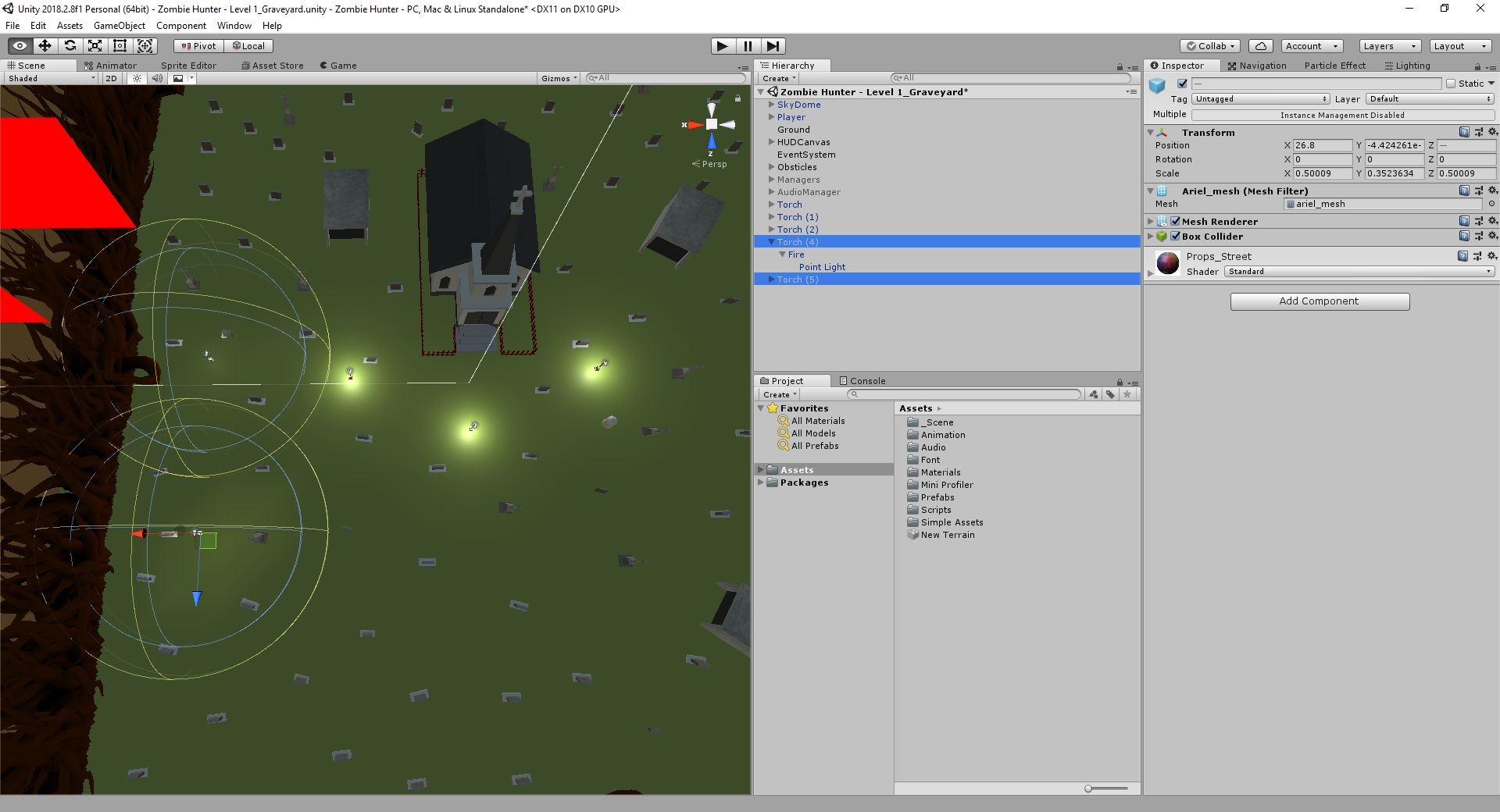1500x812 pixels.
Task: Expand the Player object in Hierarchy
Action: click(771, 117)
